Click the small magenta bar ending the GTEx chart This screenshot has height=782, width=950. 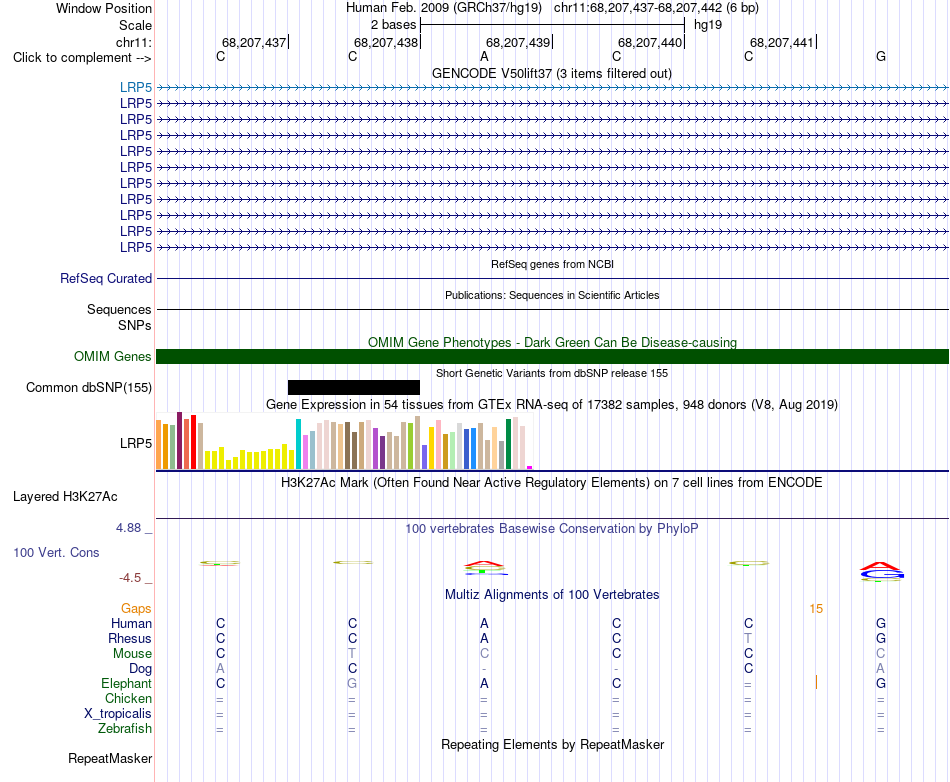tap(530, 467)
